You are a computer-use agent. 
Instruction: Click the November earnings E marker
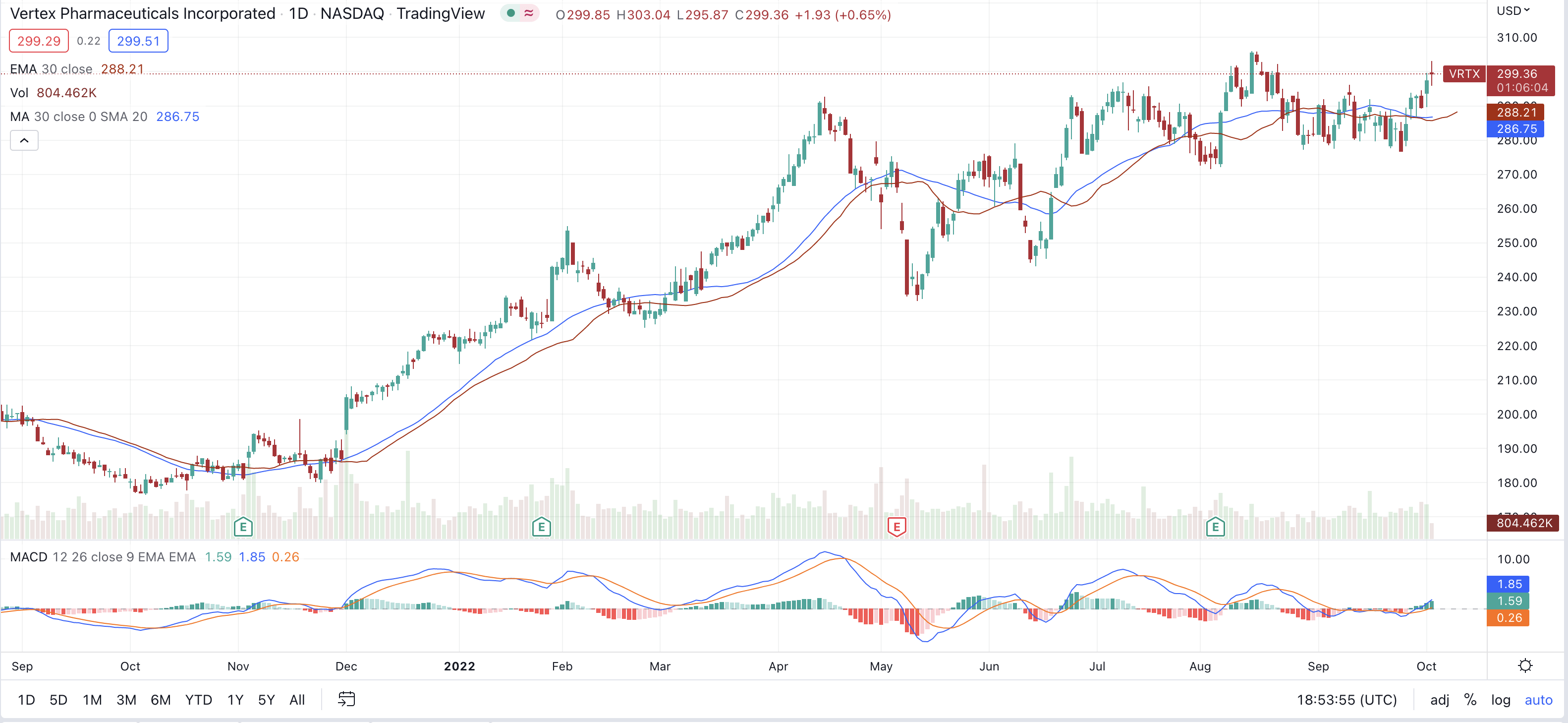point(243,527)
